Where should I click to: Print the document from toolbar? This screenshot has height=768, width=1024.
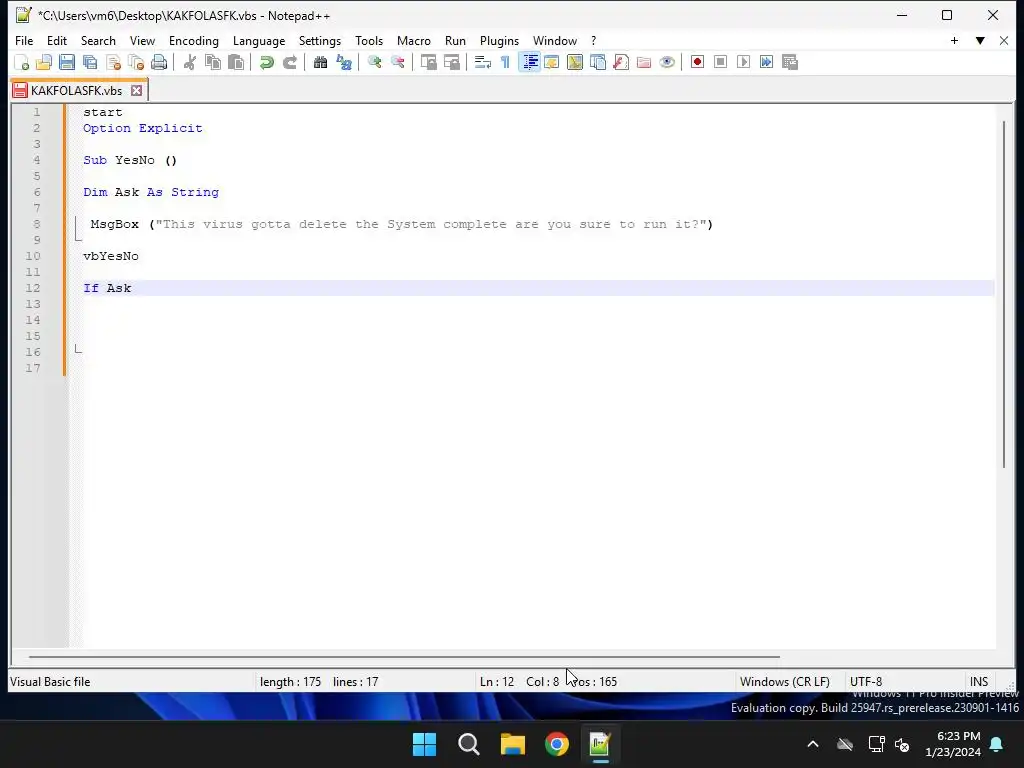pyautogui.click(x=159, y=62)
